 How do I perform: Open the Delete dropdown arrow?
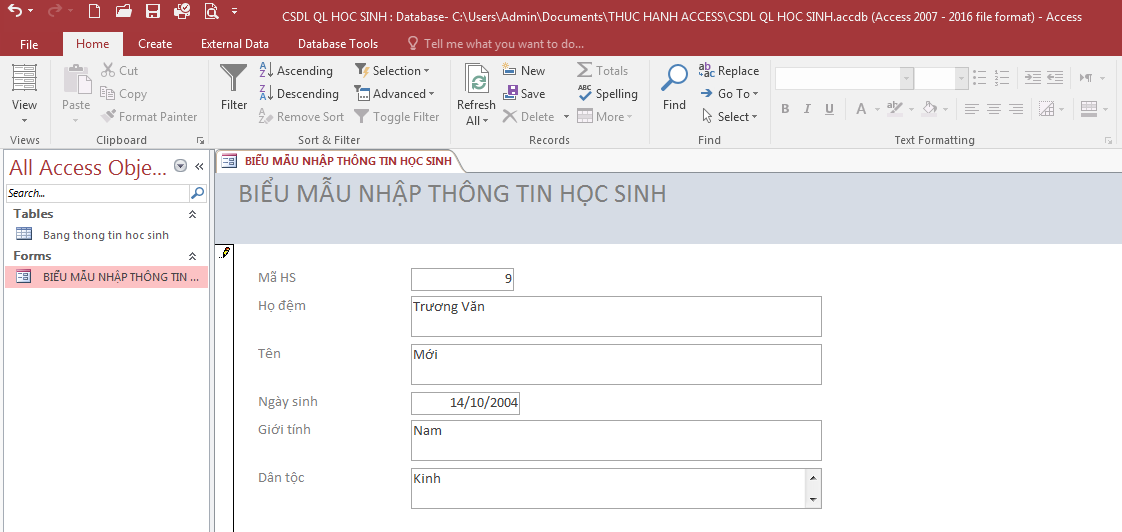[x=566, y=117]
